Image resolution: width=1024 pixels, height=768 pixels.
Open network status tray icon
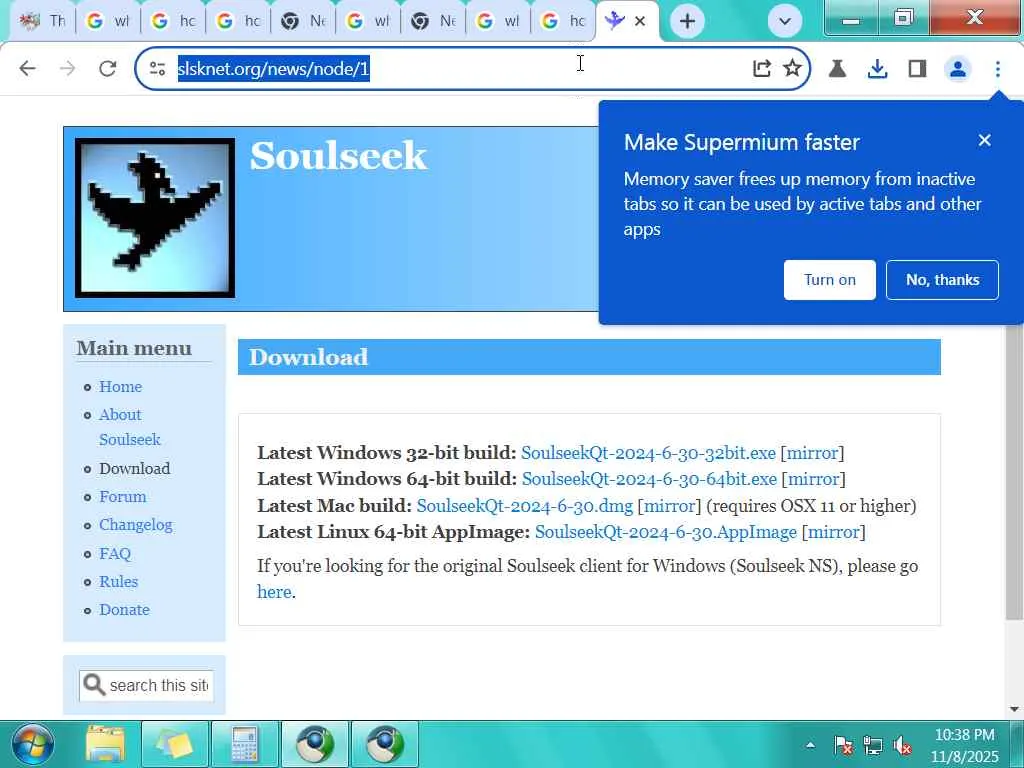tap(872, 745)
